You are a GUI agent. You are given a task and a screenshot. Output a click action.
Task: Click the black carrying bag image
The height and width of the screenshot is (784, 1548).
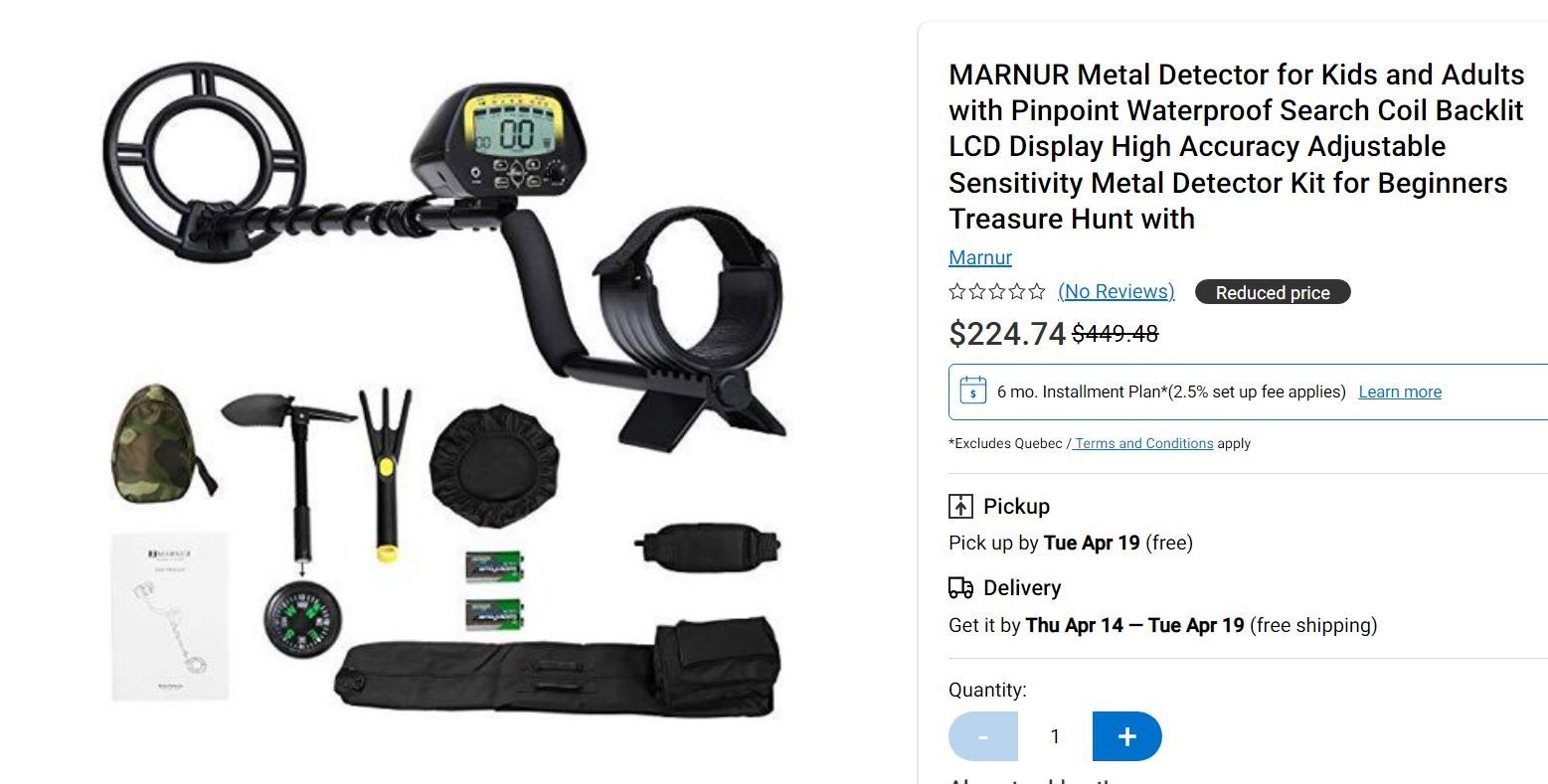557,666
